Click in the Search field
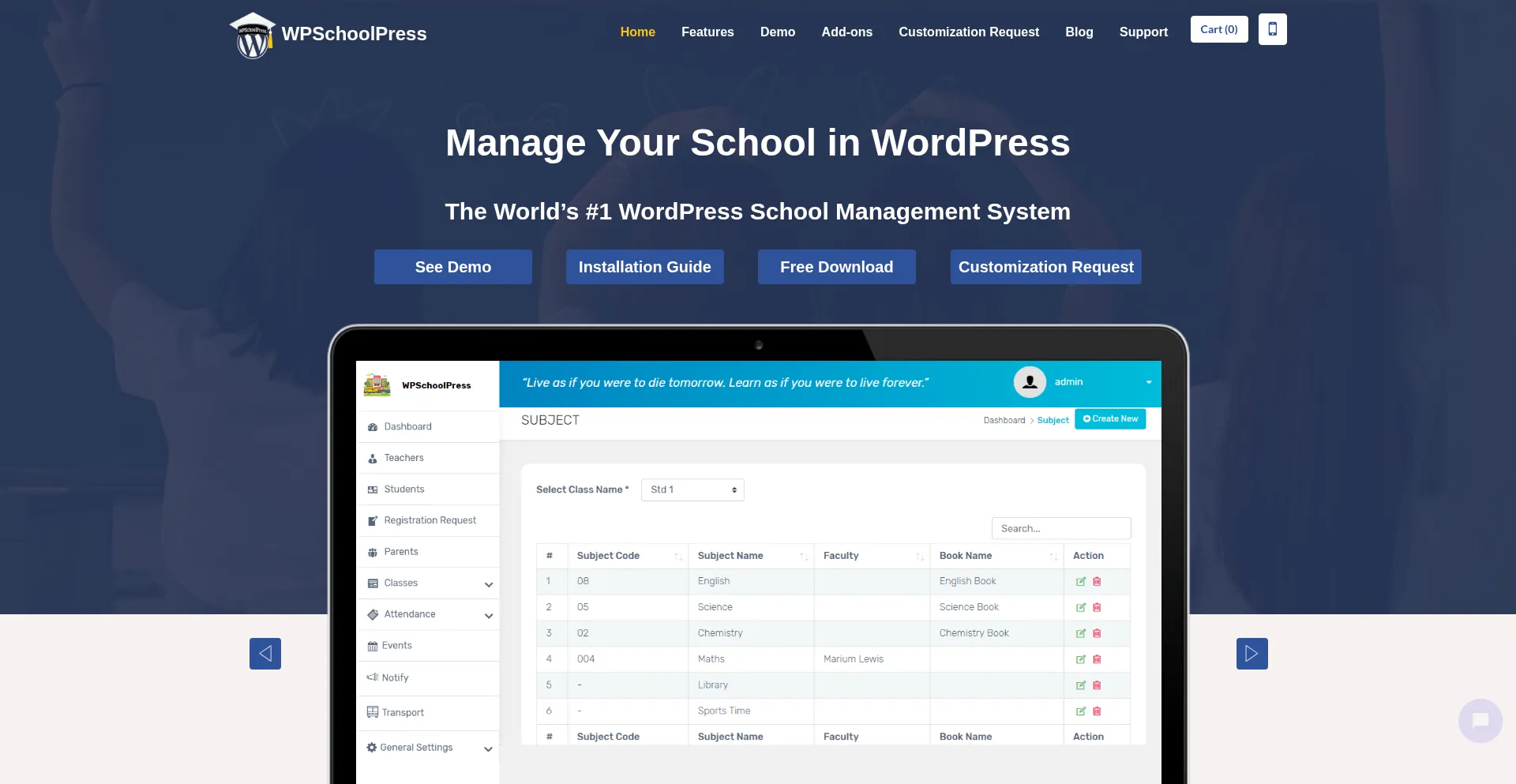 pyautogui.click(x=1061, y=528)
